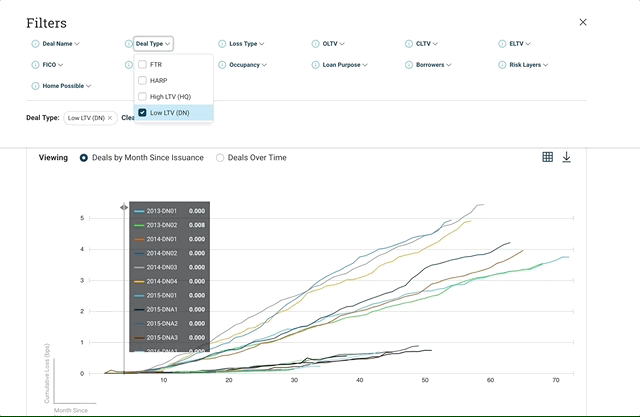Open the Borrowers filter dropdown
This screenshot has width=640, height=417.
tap(433, 65)
